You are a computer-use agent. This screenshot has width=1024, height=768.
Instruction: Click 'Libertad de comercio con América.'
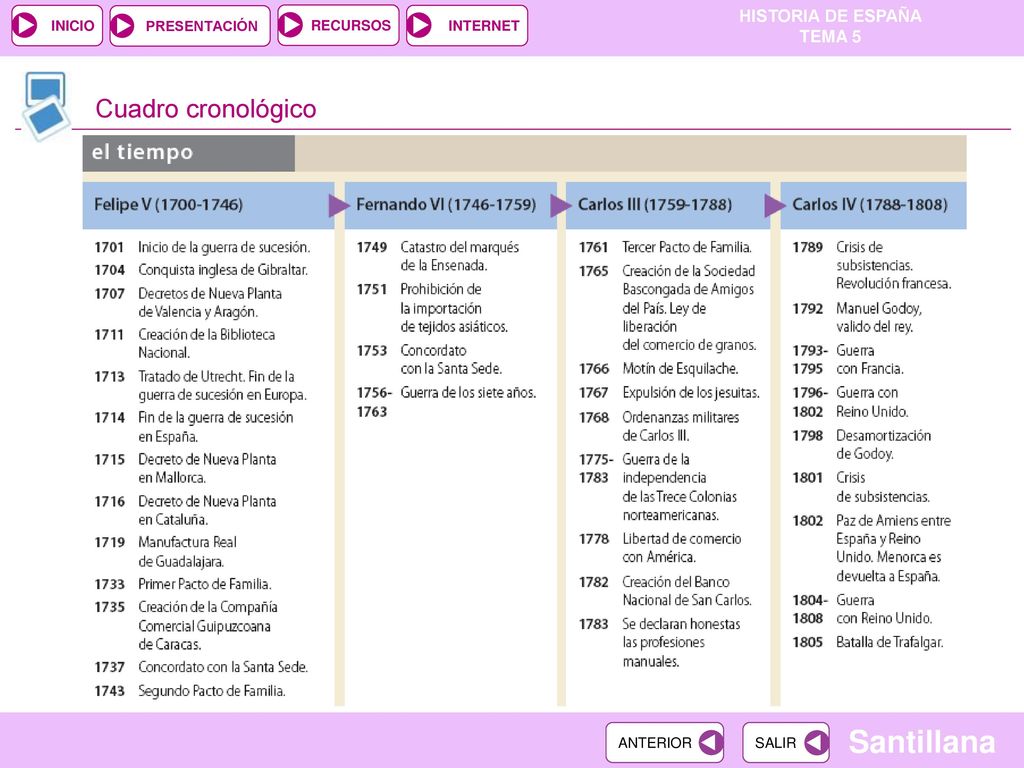(682, 548)
